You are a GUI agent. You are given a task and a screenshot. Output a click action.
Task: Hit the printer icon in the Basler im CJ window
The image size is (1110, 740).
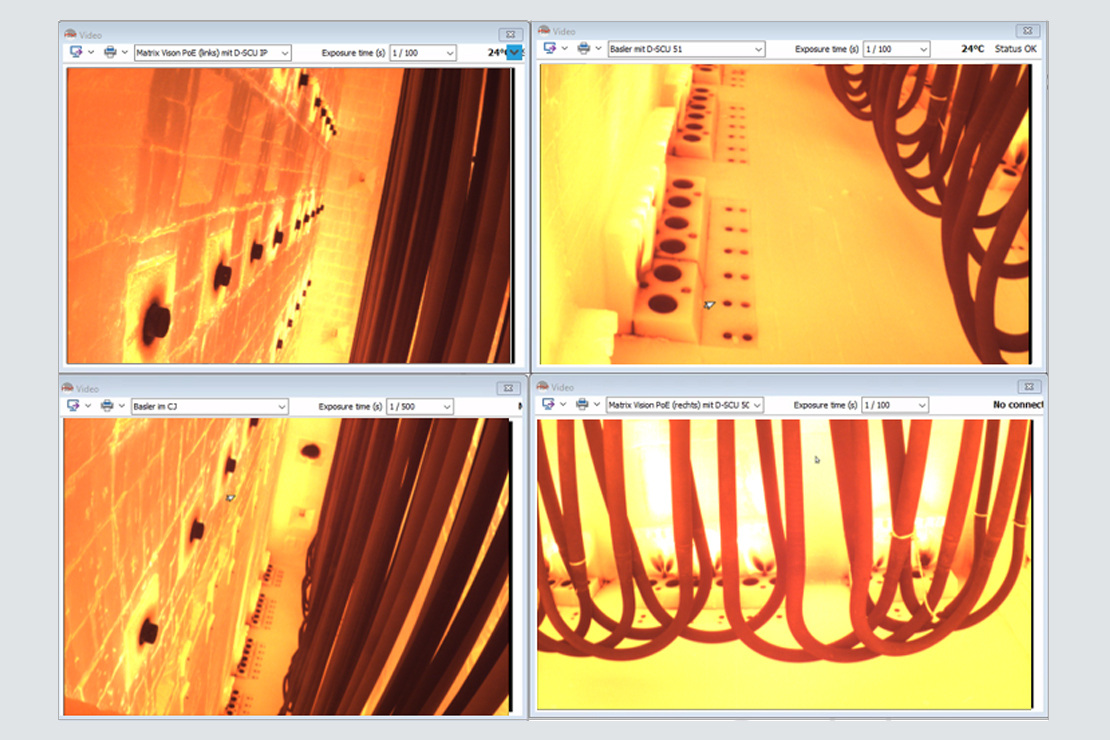click(107, 406)
